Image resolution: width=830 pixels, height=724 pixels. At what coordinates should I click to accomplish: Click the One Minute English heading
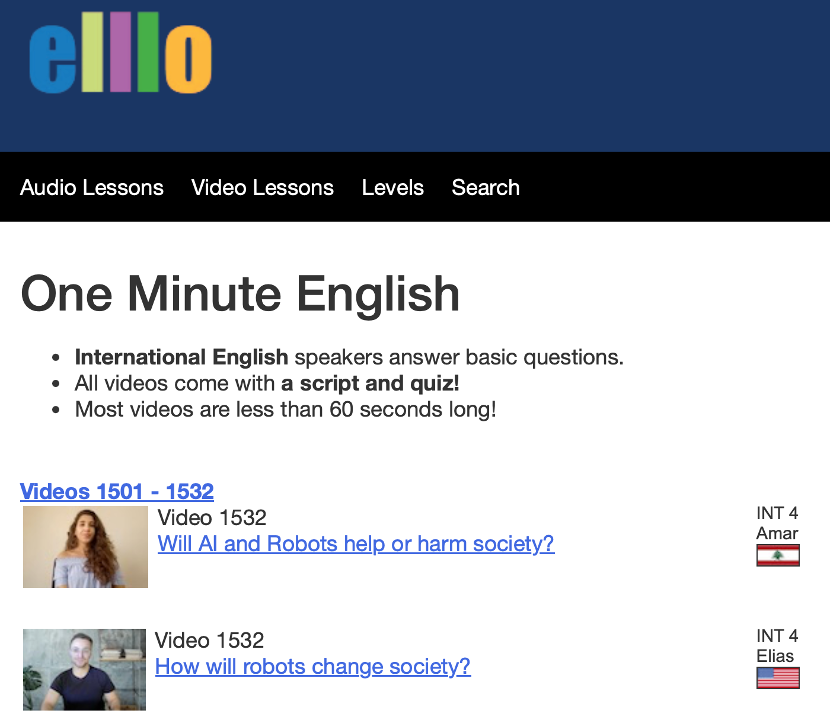coord(240,294)
